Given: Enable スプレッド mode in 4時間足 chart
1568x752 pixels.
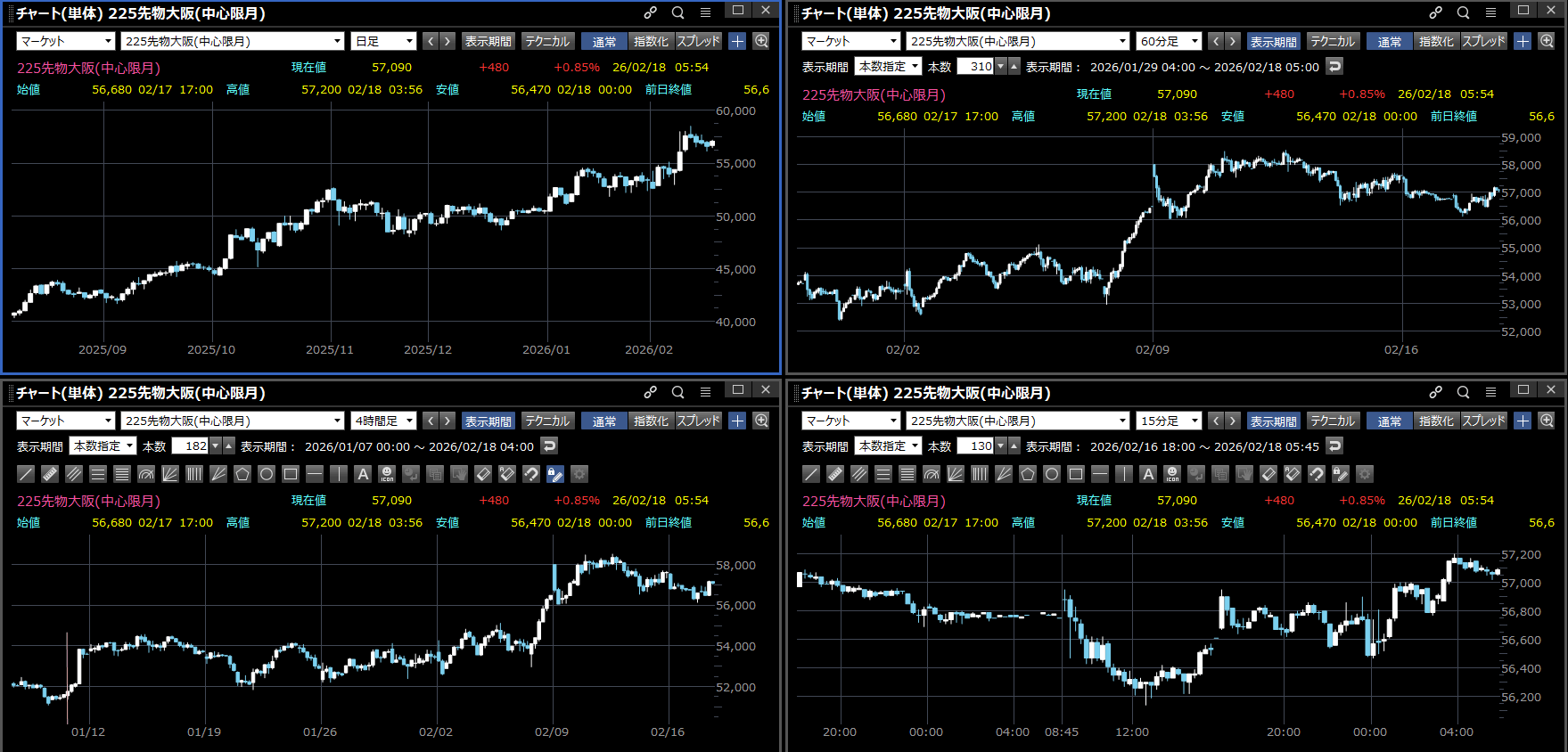Looking at the screenshot, I should (698, 421).
